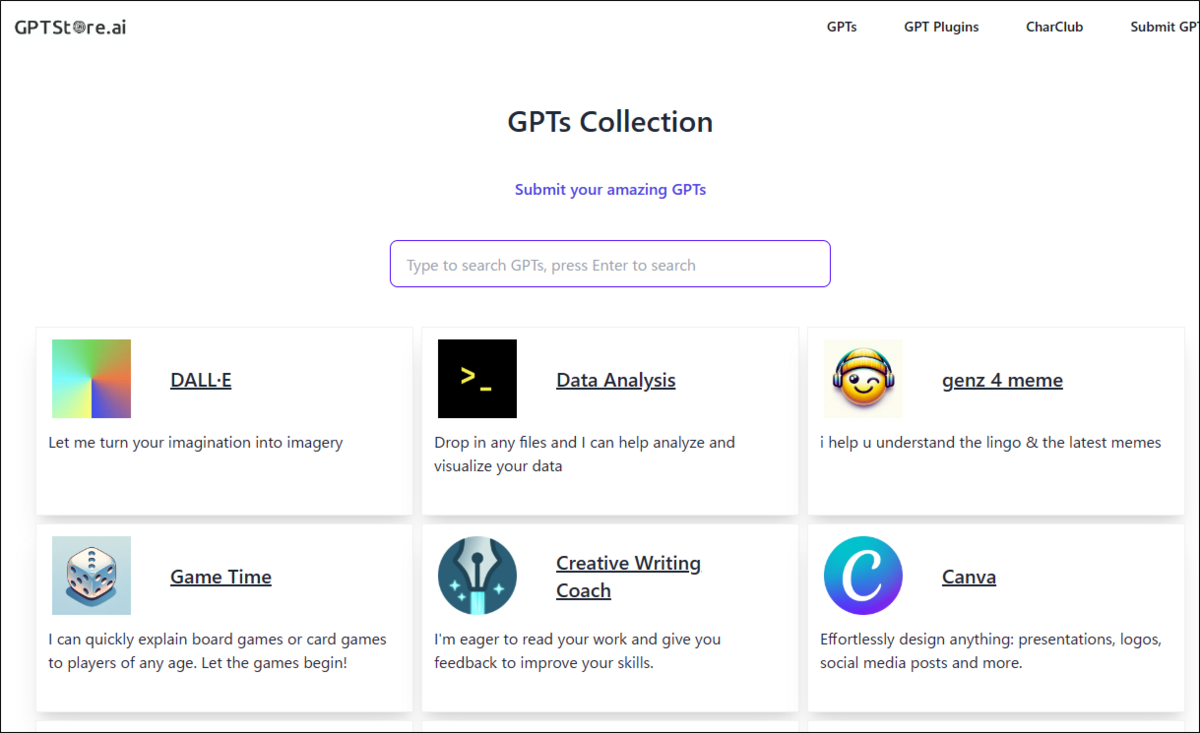1200x733 pixels.
Task: Click "Effortlessly design anything" description text
Action: 990,651
